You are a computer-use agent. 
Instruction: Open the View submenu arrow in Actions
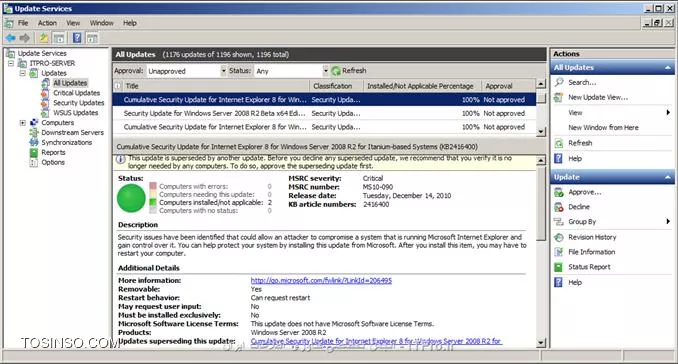coord(668,112)
